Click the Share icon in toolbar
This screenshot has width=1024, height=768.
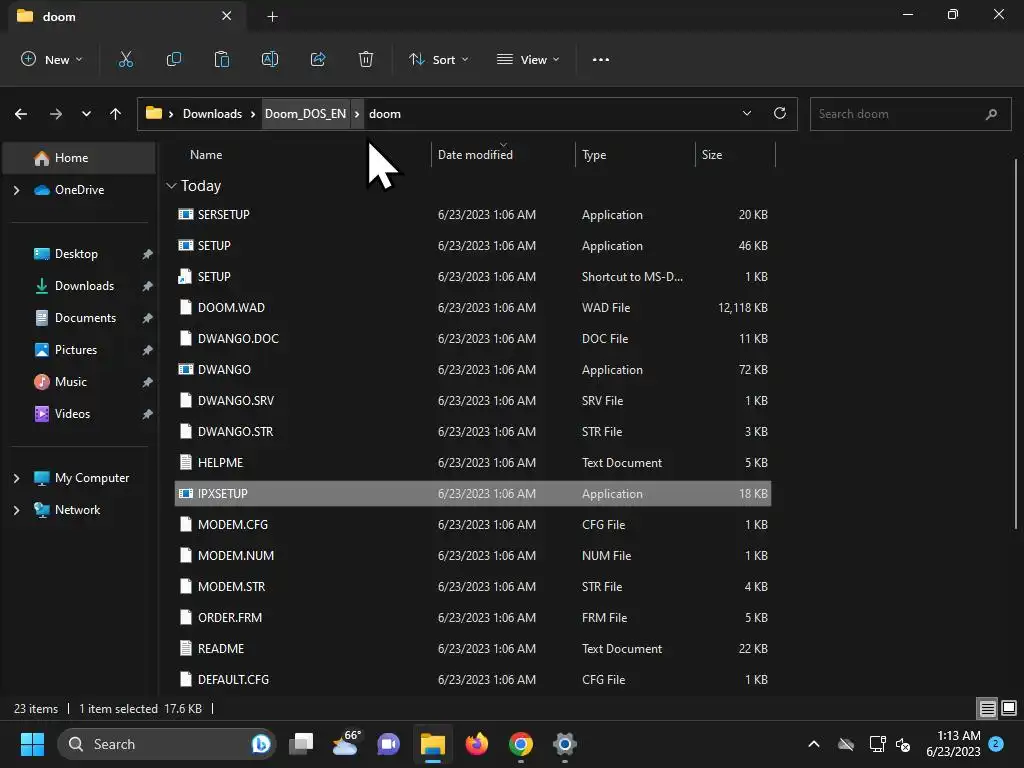pos(318,59)
